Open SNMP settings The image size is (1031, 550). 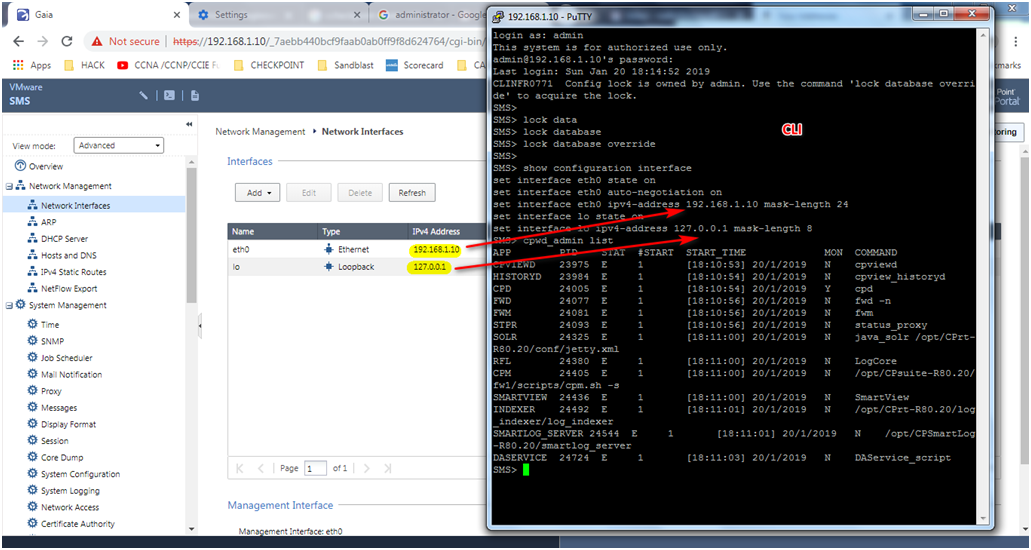tap(52, 341)
